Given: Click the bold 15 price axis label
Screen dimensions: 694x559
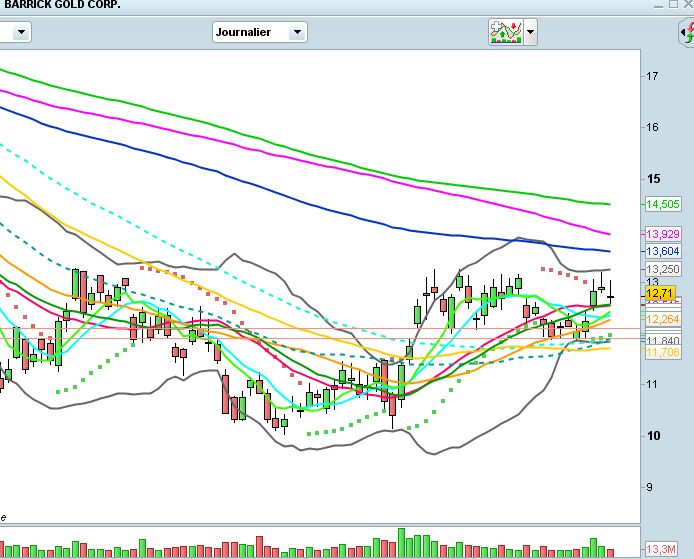Looking at the screenshot, I should 653,179.
